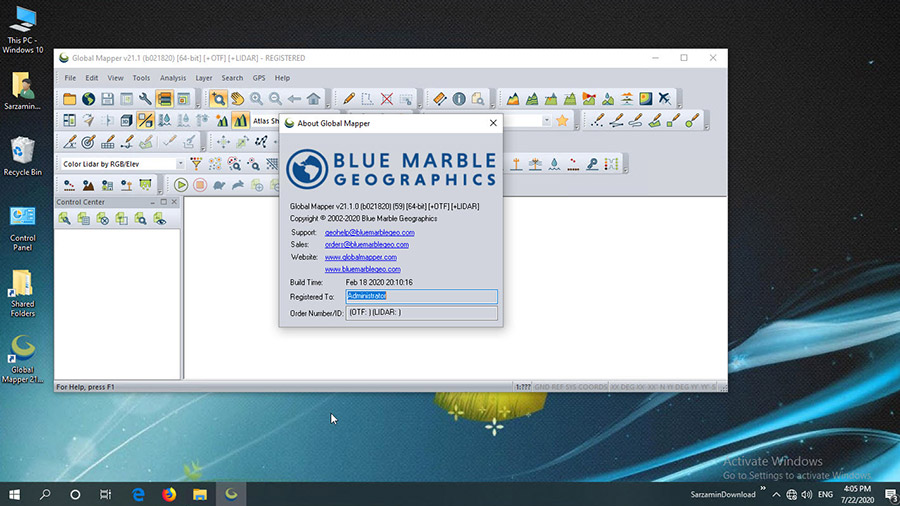This screenshot has height=506, width=900.
Task: Click the 3D cube view icon
Action: pos(126,120)
